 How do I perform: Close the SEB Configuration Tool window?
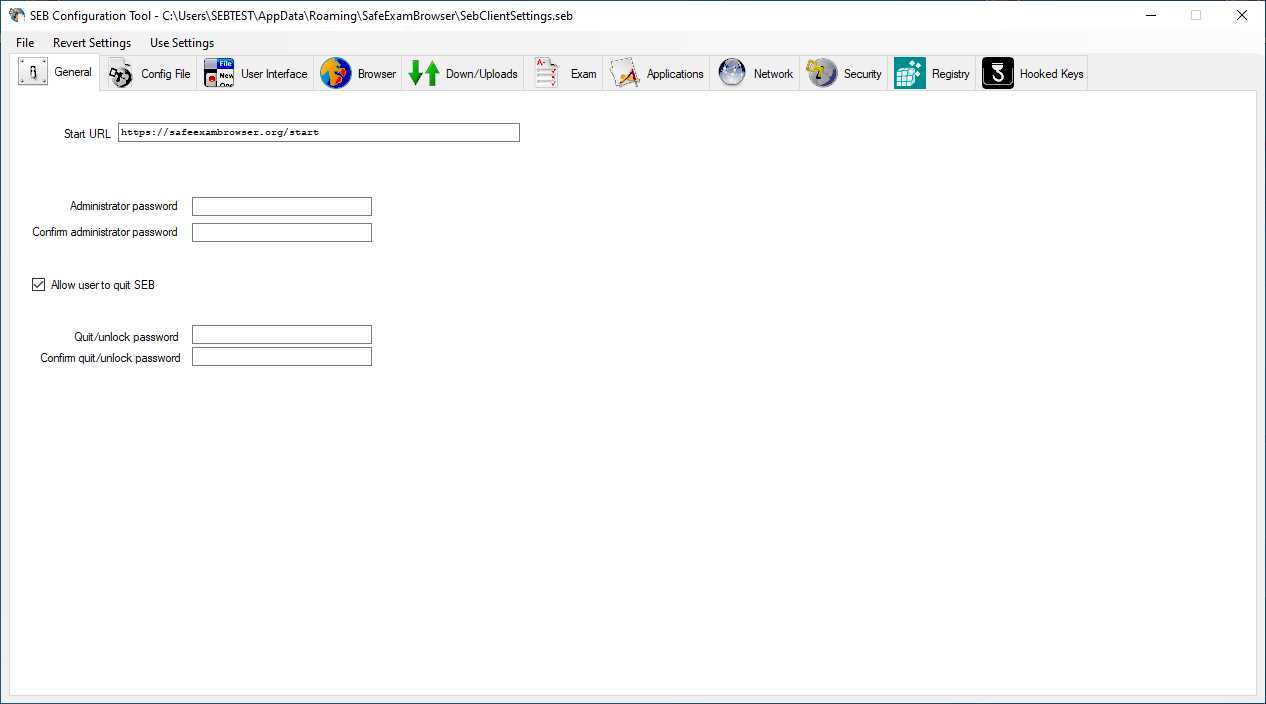1242,15
